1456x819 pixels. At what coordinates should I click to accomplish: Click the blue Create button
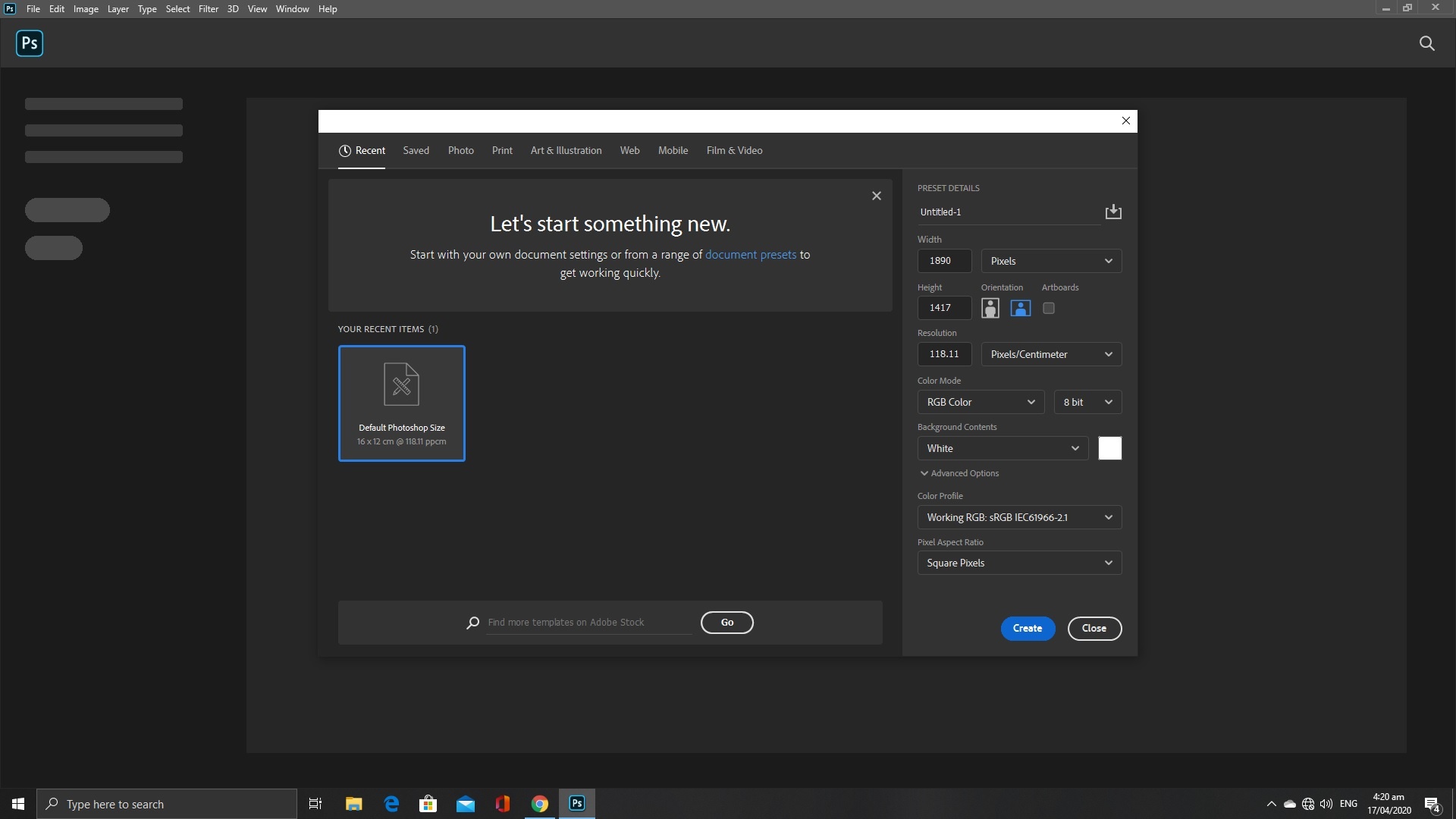[1028, 628]
